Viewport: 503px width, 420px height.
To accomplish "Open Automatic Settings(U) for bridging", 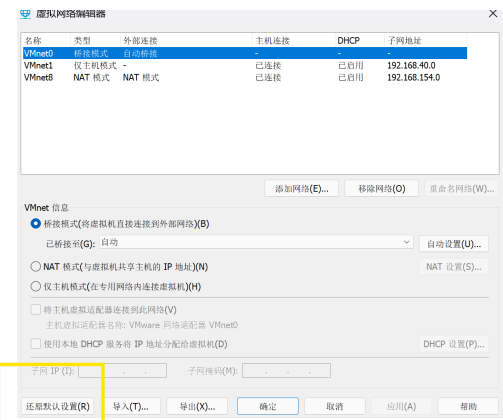I will [x=454, y=244].
